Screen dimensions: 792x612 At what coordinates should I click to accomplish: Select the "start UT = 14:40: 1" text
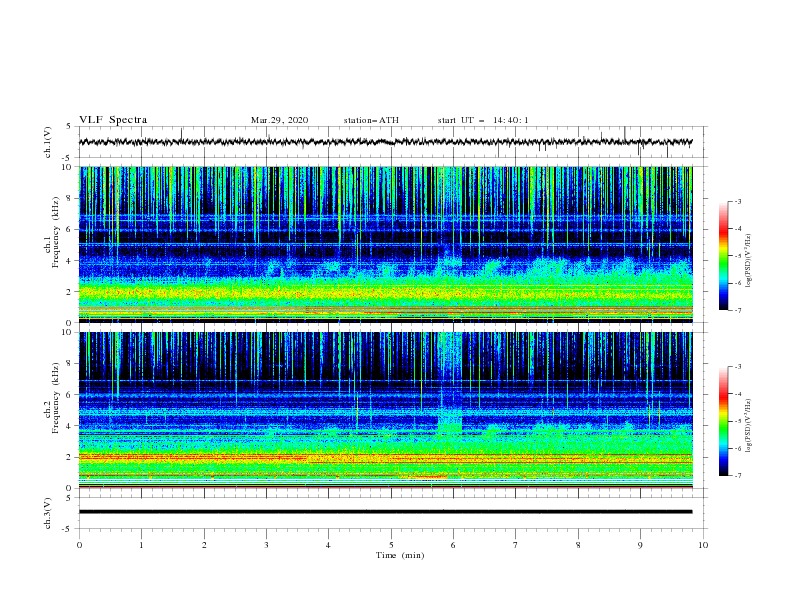point(483,120)
